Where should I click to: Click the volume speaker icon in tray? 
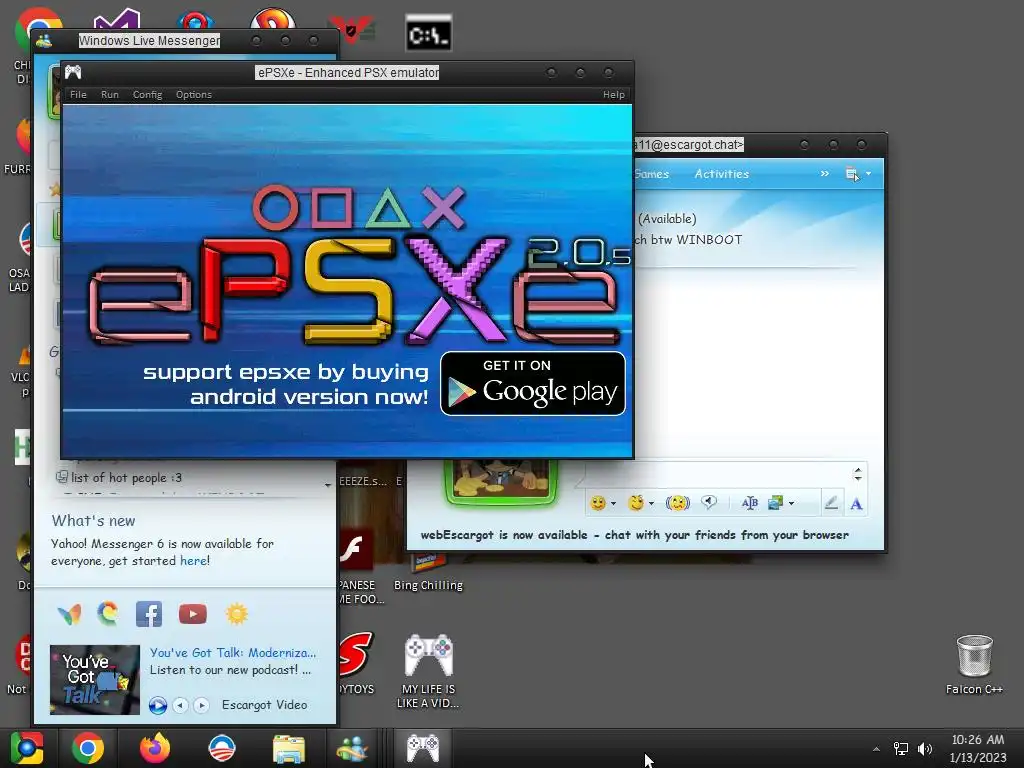coord(925,749)
